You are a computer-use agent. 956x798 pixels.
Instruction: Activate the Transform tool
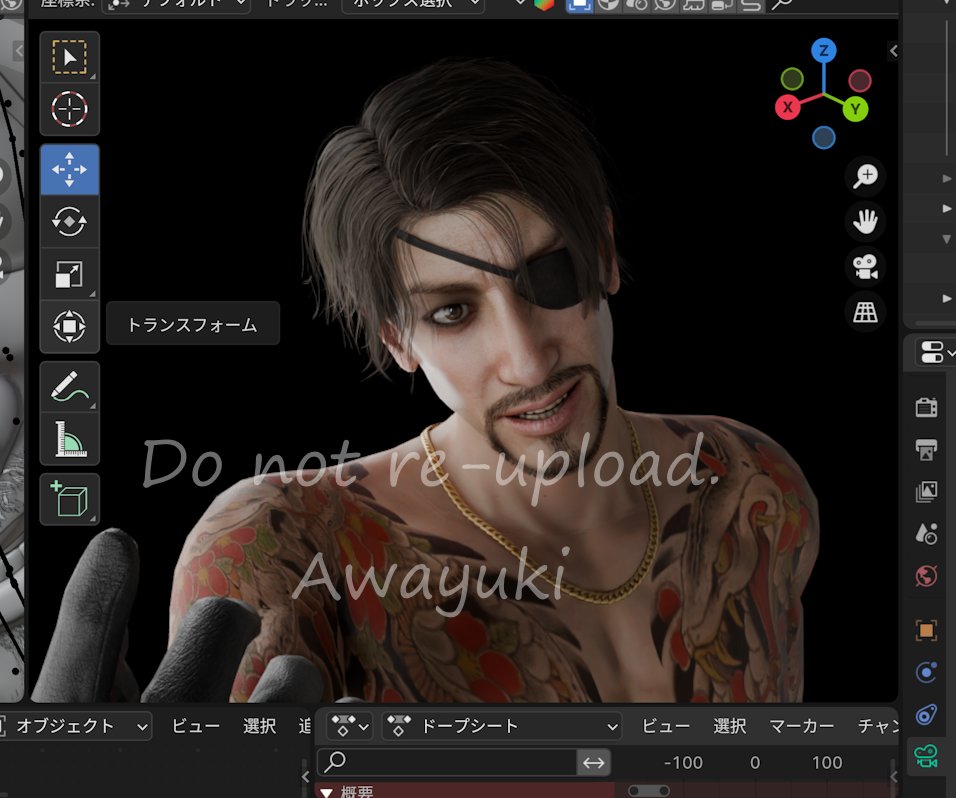point(70,326)
